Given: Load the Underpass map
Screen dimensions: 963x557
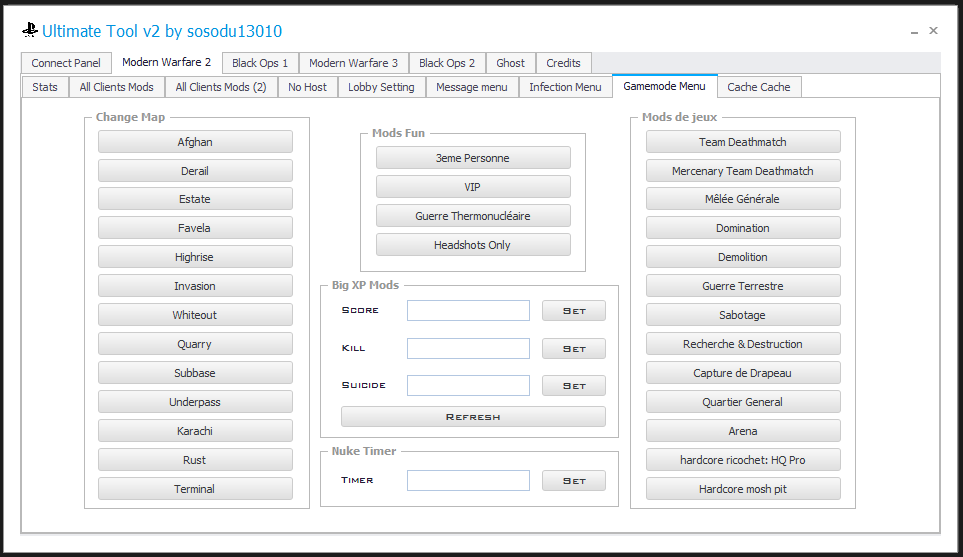Looking at the screenshot, I should tap(195, 402).
